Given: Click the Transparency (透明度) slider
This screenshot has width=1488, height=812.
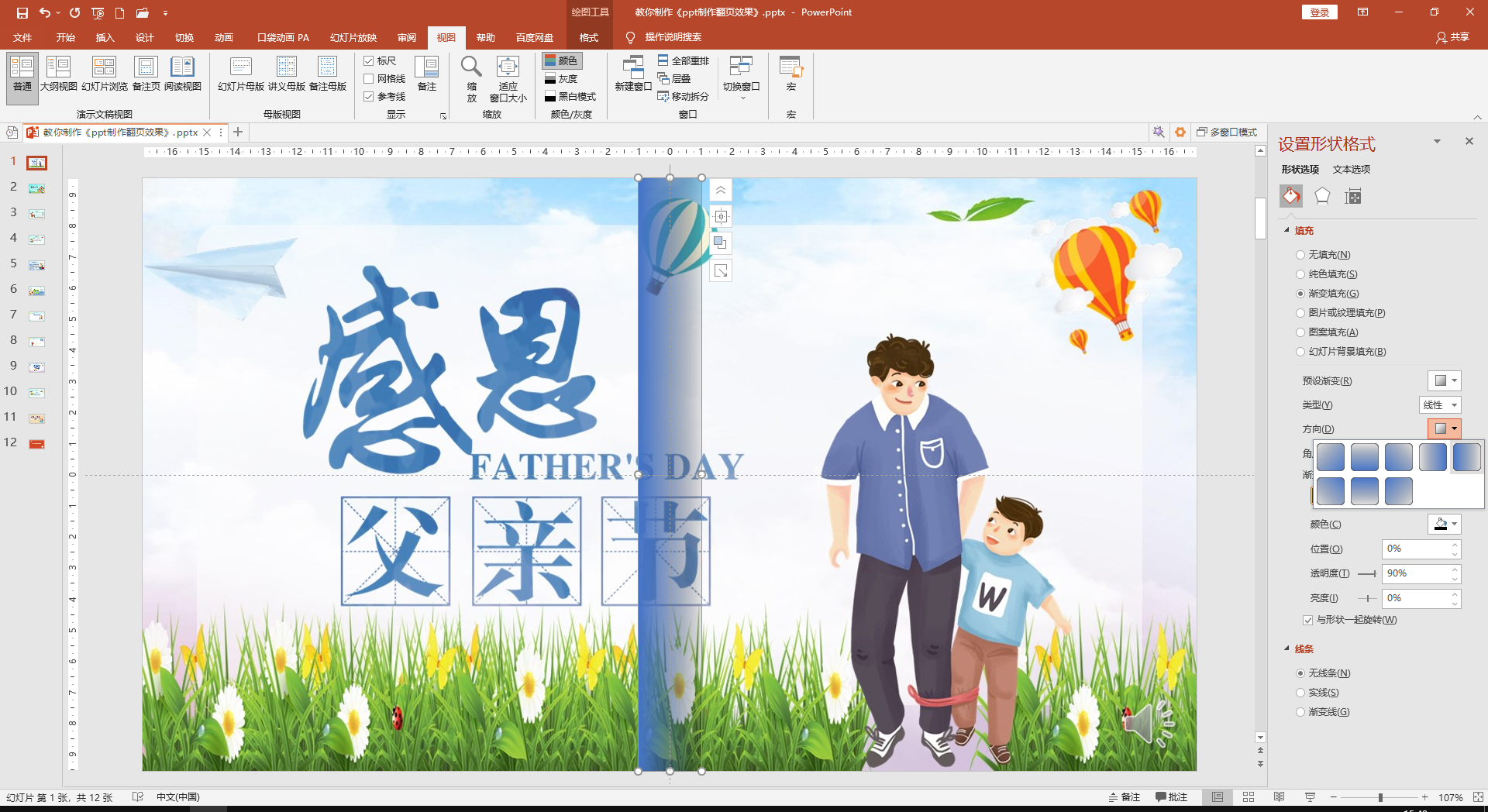Looking at the screenshot, I should coord(1367,574).
